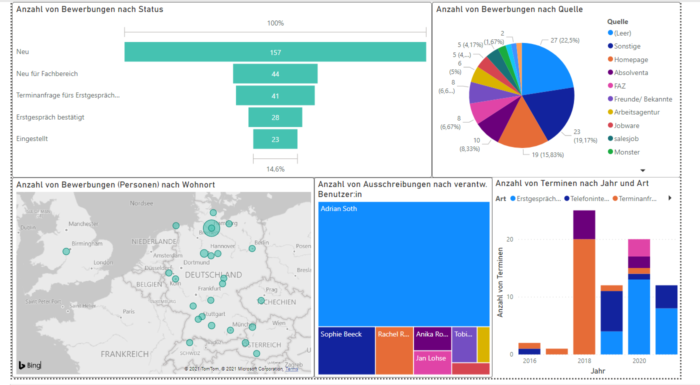Viewport: 700px width, 385px height.
Task: Select the 'Neu' funnel bar showing 157
Action: 275,52
